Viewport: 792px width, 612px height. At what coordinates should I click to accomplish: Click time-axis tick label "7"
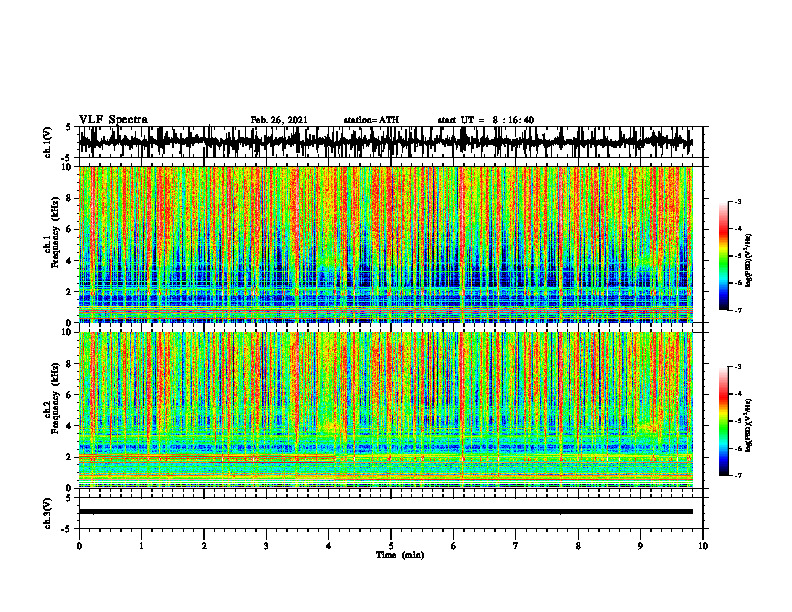516,546
